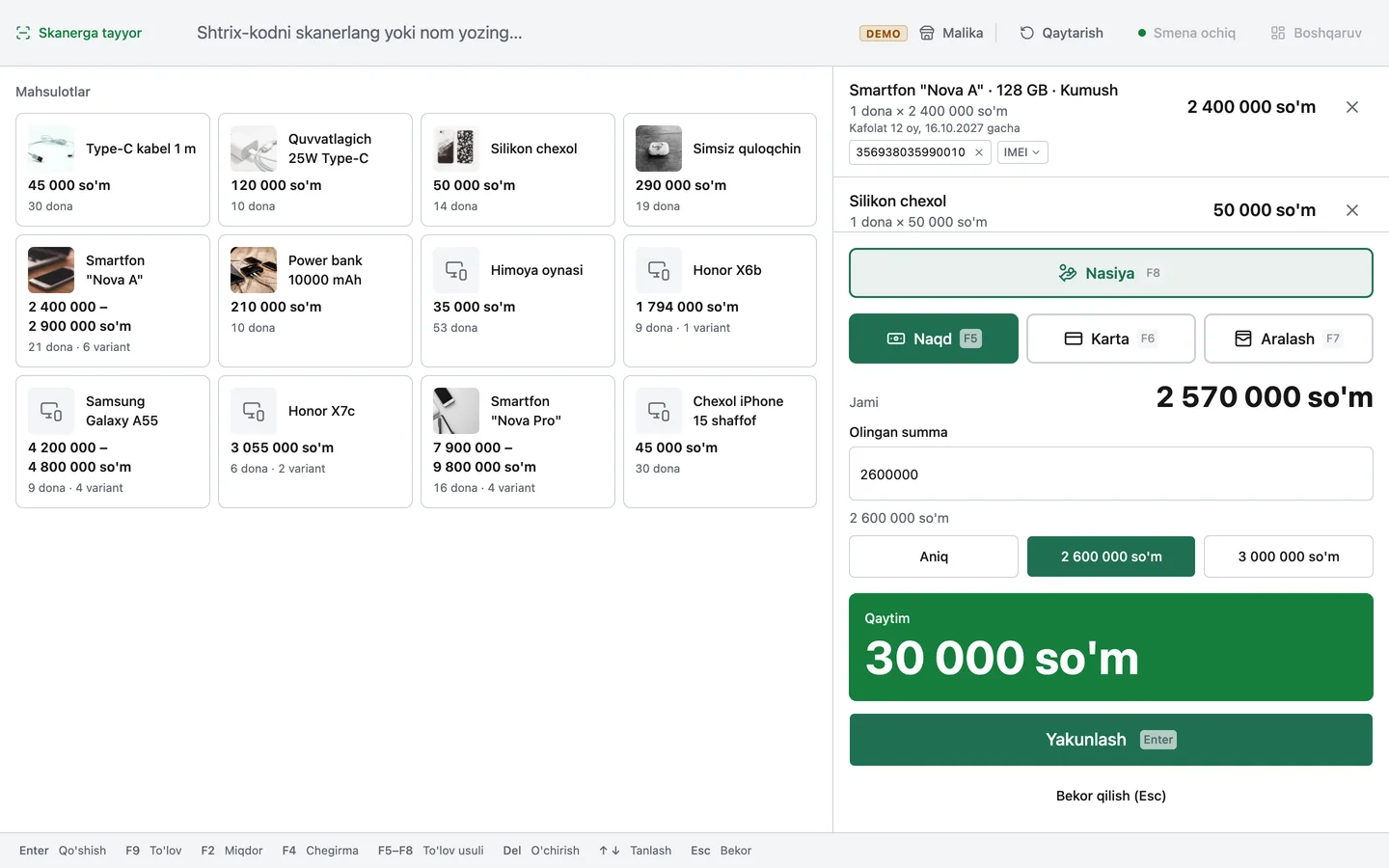
Task: Remove the Smartfon "Nova A" cart line
Action: coord(1352,107)
